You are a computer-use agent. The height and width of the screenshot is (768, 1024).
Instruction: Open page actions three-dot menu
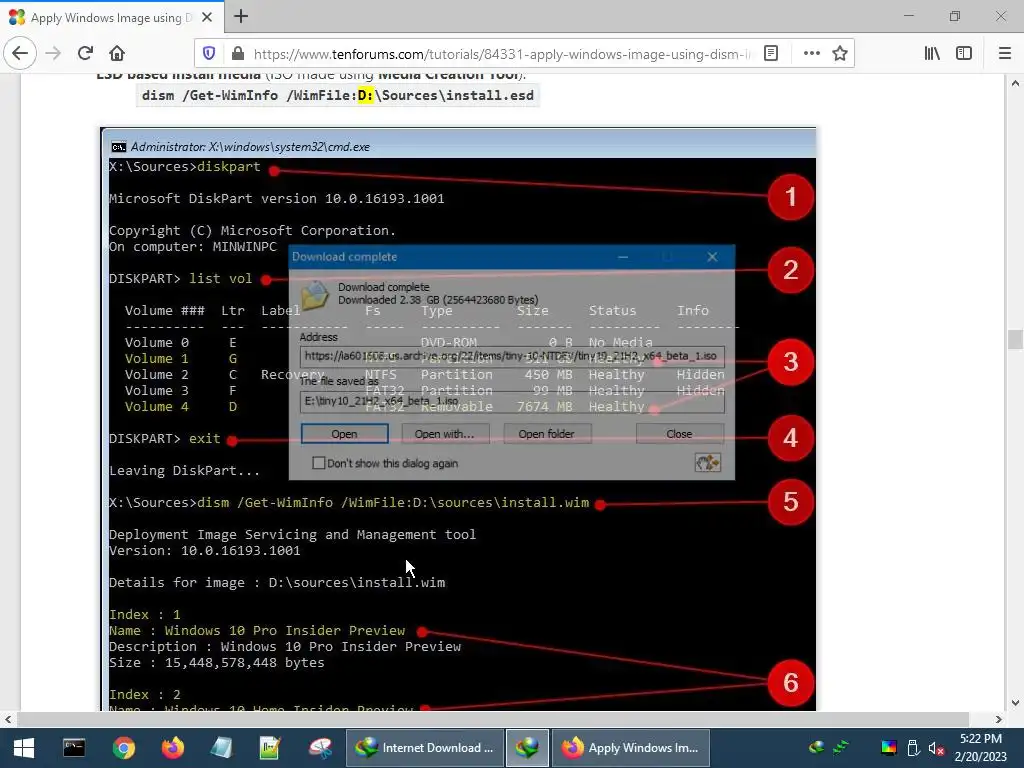pos(811,54)
